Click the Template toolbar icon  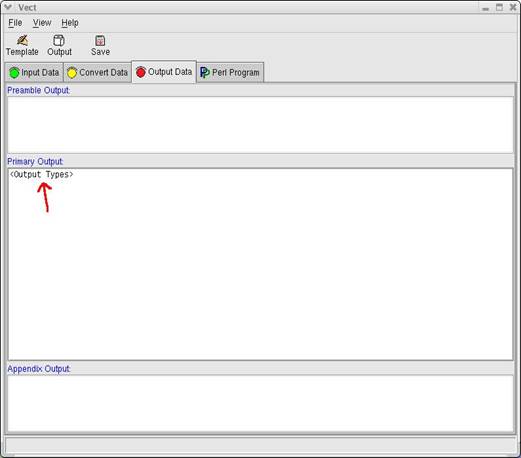coord(22,41)
